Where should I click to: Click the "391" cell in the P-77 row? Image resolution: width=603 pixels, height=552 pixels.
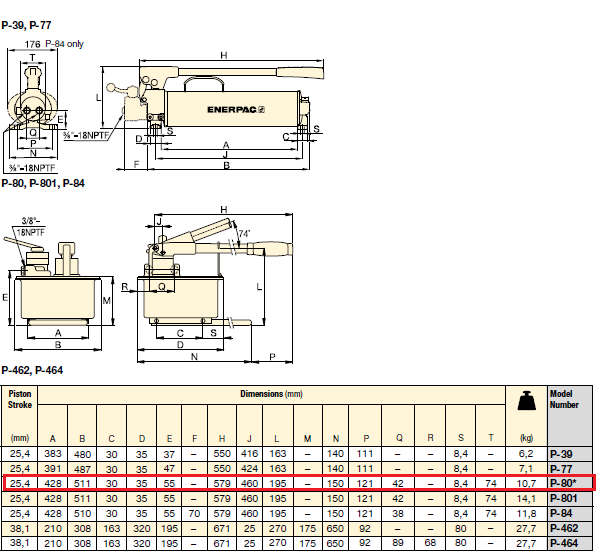53,469
